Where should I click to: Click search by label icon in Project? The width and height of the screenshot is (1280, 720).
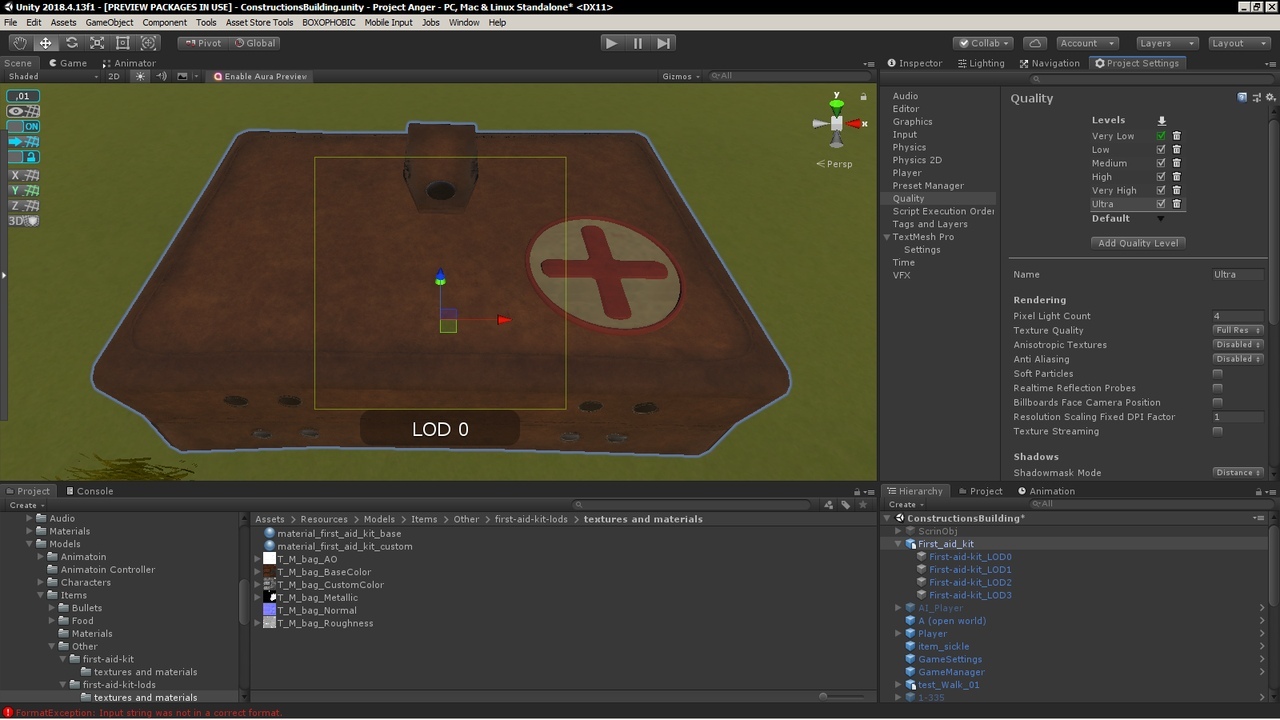tap(845, 505)
